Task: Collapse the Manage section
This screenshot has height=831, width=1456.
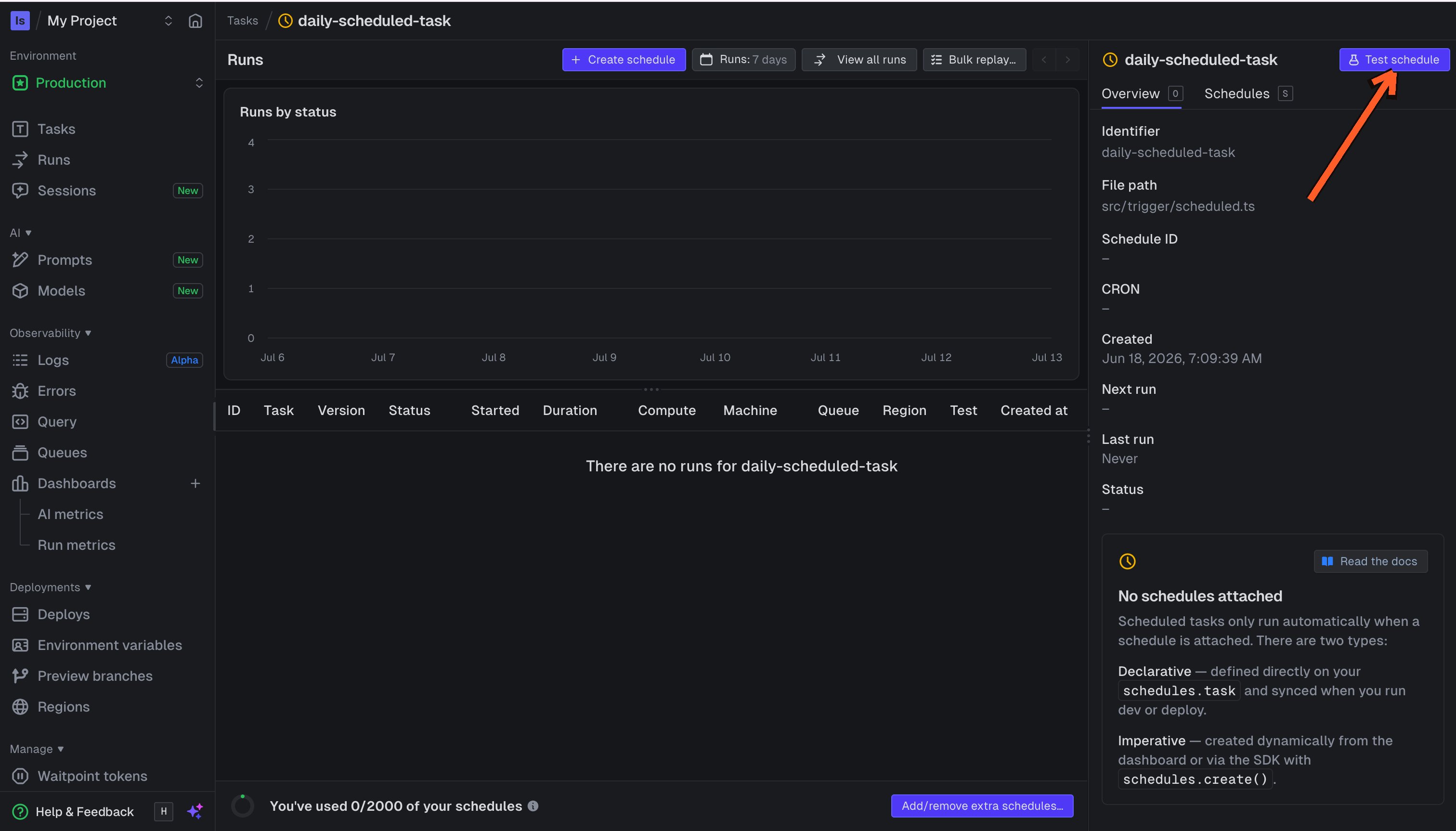Action: tap(37, 749)
